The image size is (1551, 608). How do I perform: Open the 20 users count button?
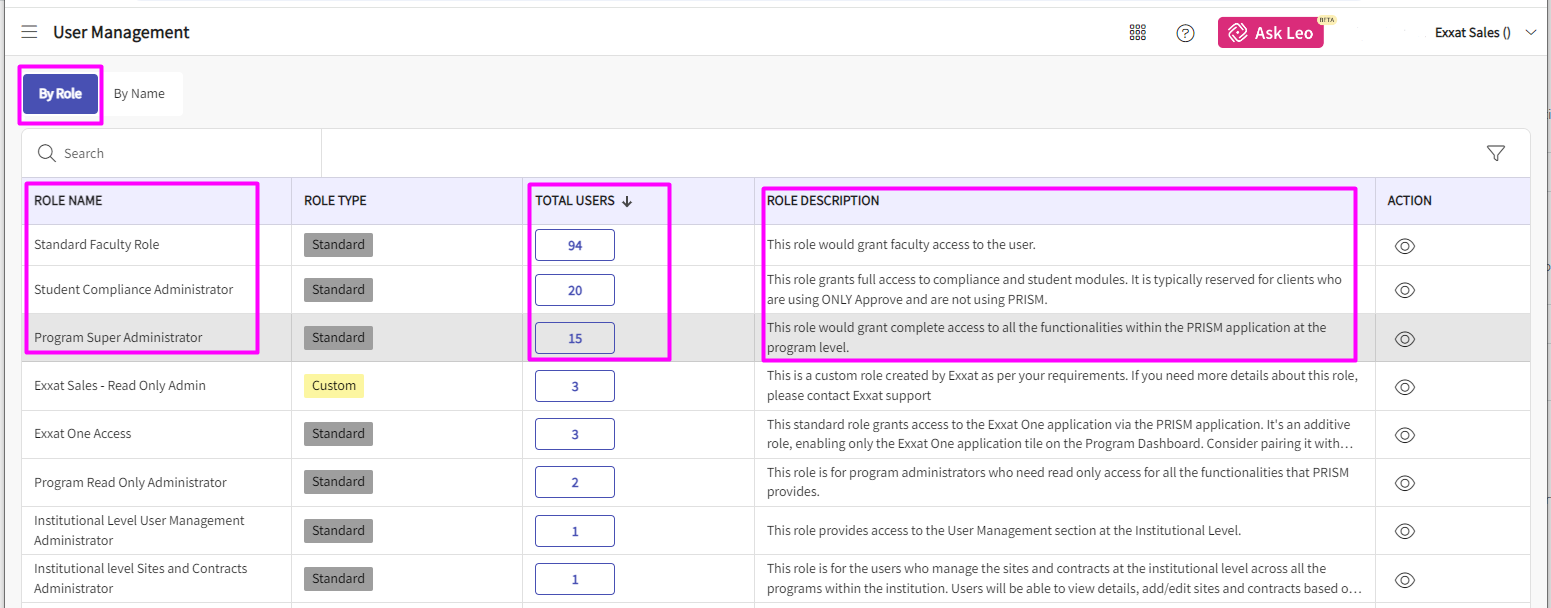click(575, 290)
